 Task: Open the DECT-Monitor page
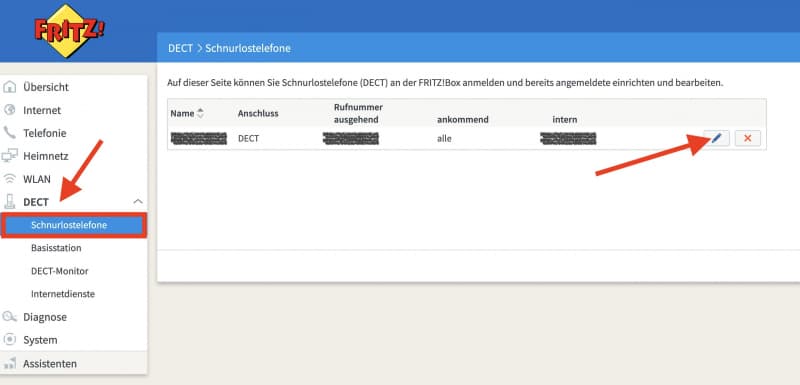(60, 271)
